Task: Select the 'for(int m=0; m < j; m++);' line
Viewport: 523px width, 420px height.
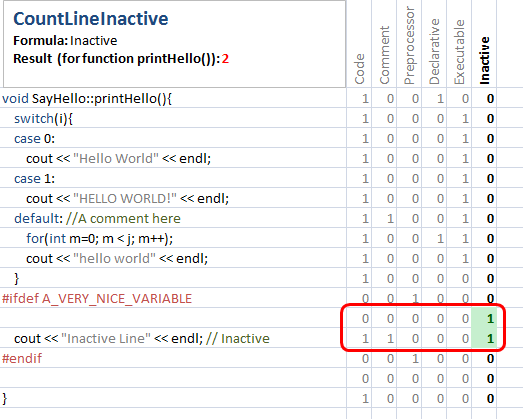Action: [100, 239]
